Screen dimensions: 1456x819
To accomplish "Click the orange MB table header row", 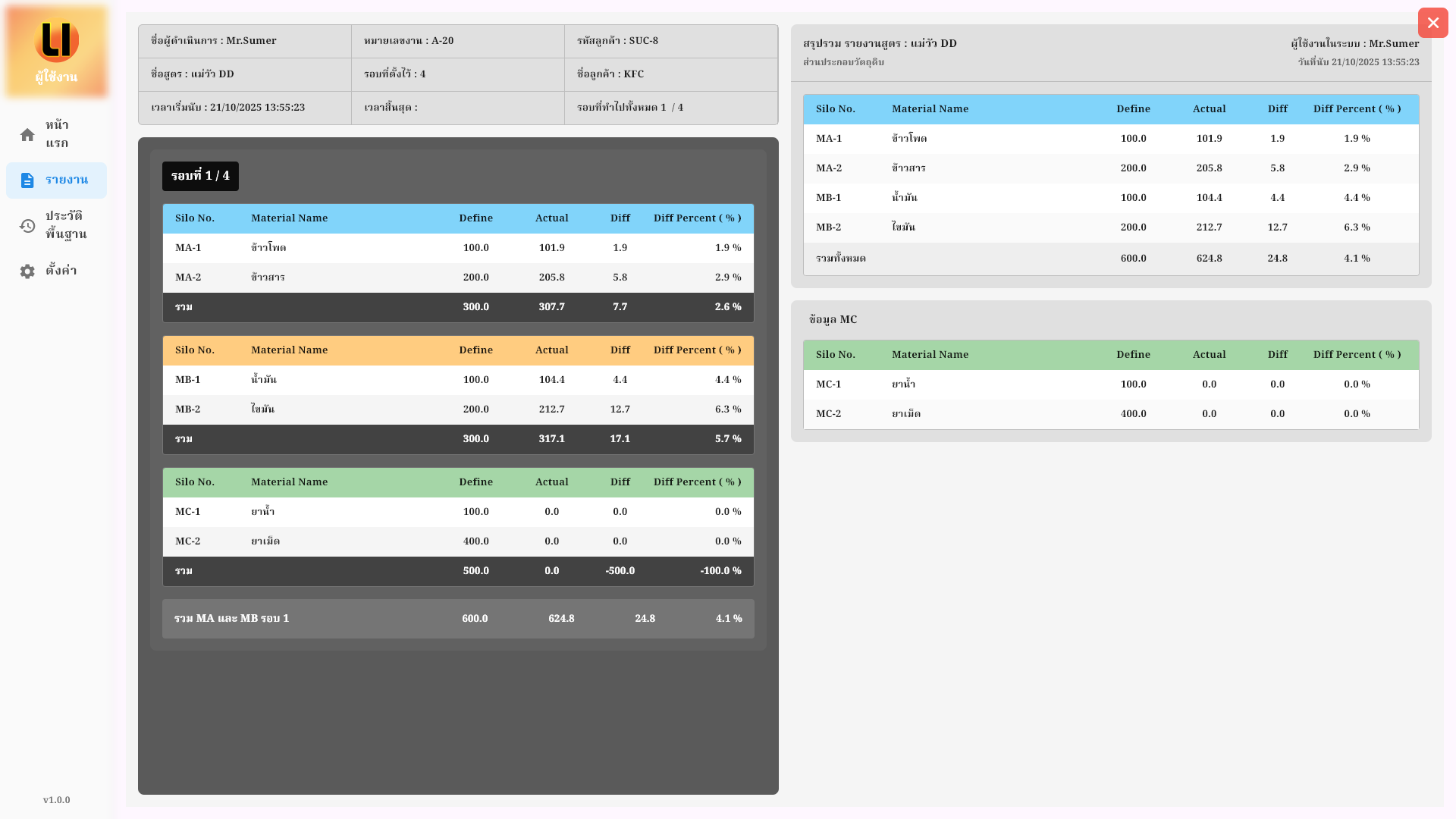I will 458,350.
